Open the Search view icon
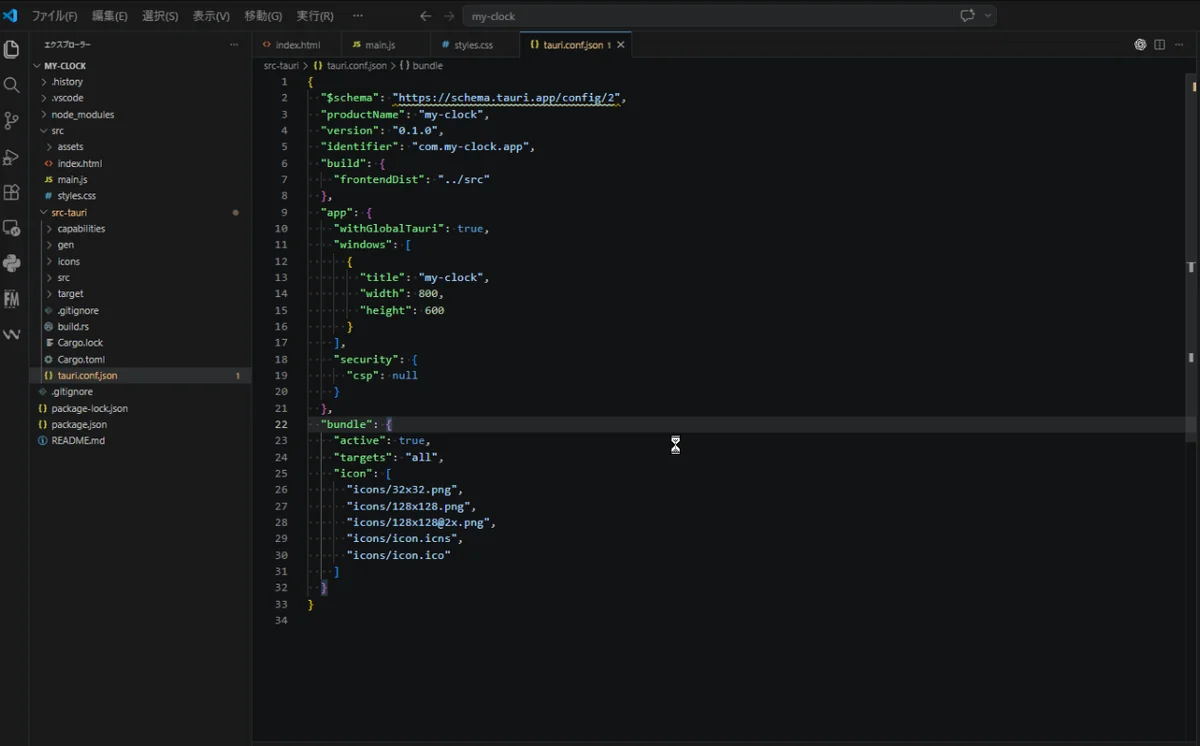1200x746 pixels. [12, 85]
